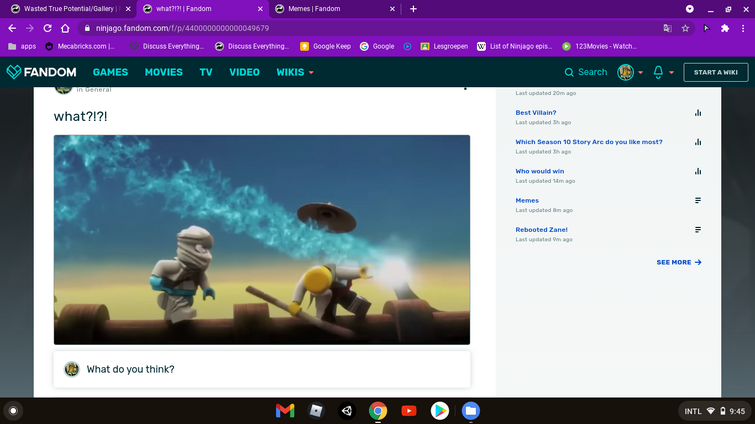
Task: Launch Gmail from the shelf
Action: point(285,411)
